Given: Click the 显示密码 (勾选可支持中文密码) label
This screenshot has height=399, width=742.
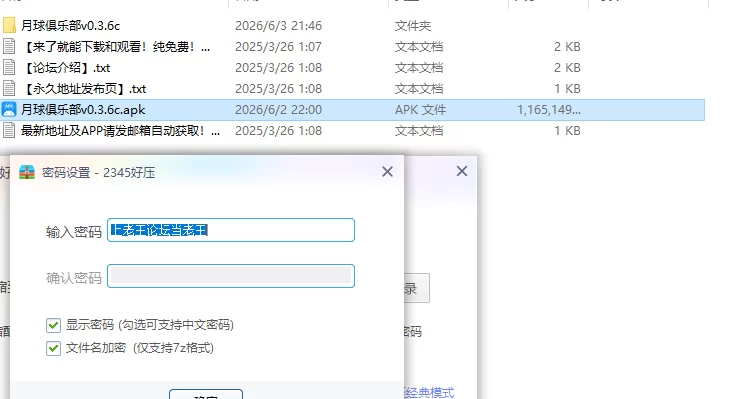Looking at the screenshot, I should click(x=150, y=325).
